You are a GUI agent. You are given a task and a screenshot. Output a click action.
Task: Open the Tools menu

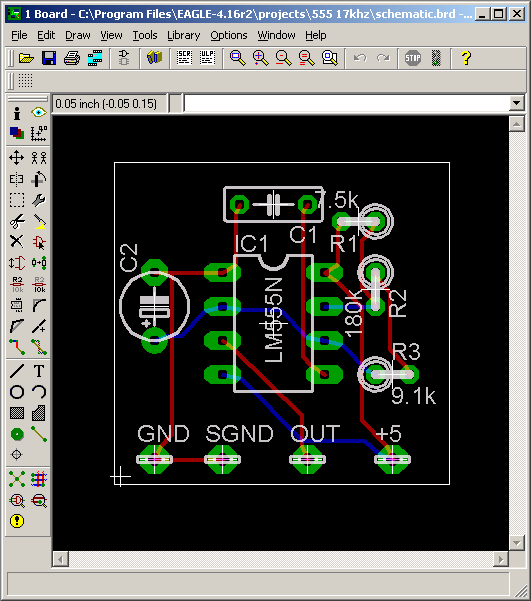[x=145, y=35]
